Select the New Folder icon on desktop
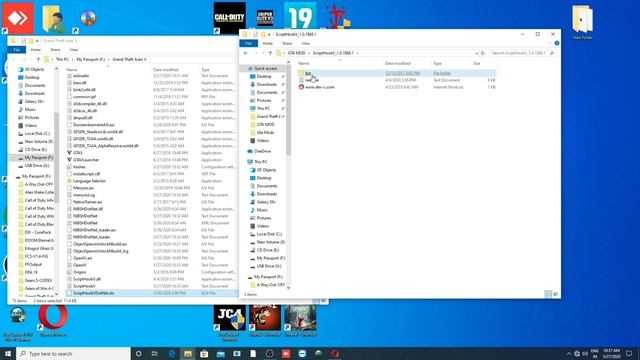640x360 pixels. [582, 22]
